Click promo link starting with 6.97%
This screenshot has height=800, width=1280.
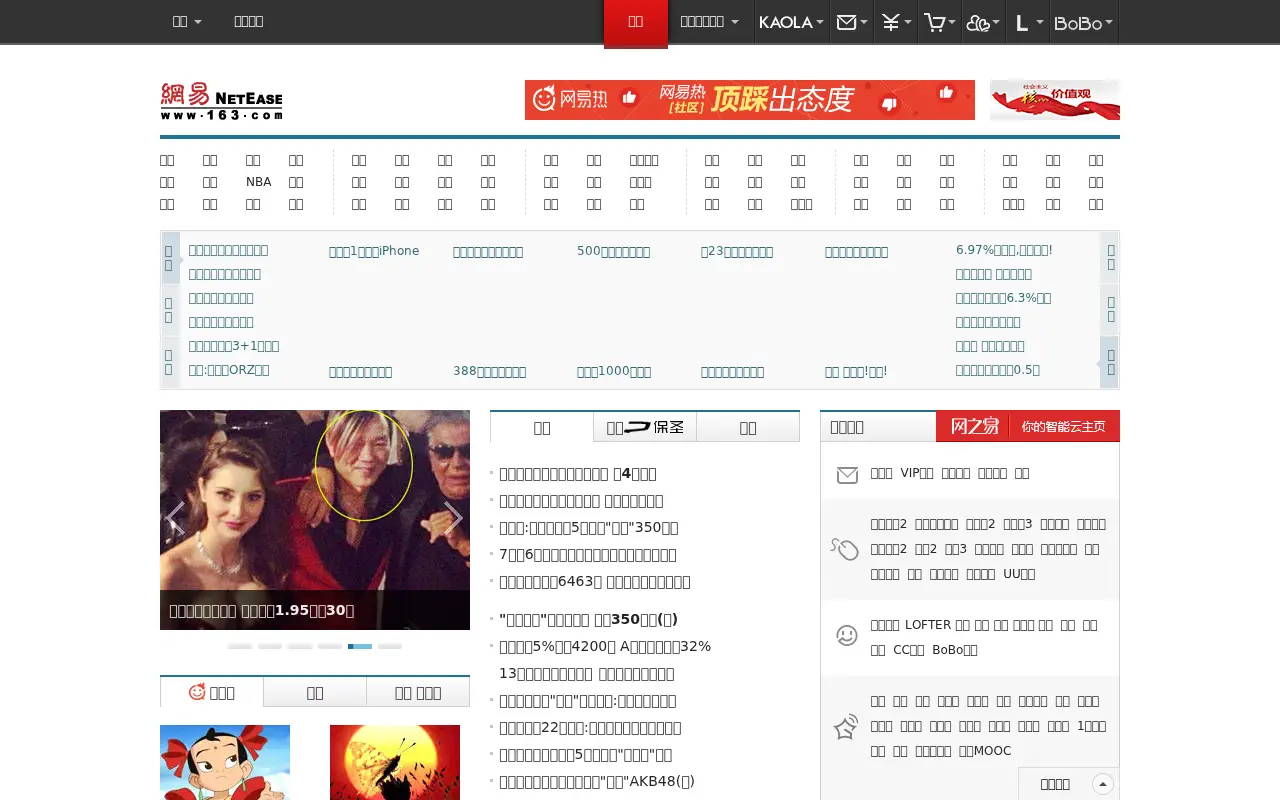coord(1004,250)
